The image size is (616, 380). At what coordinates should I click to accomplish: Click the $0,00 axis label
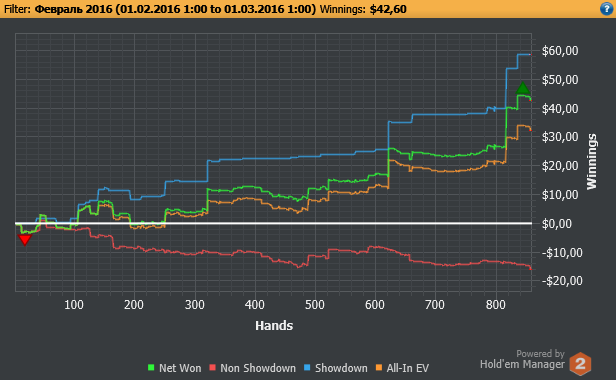point(557,224)
